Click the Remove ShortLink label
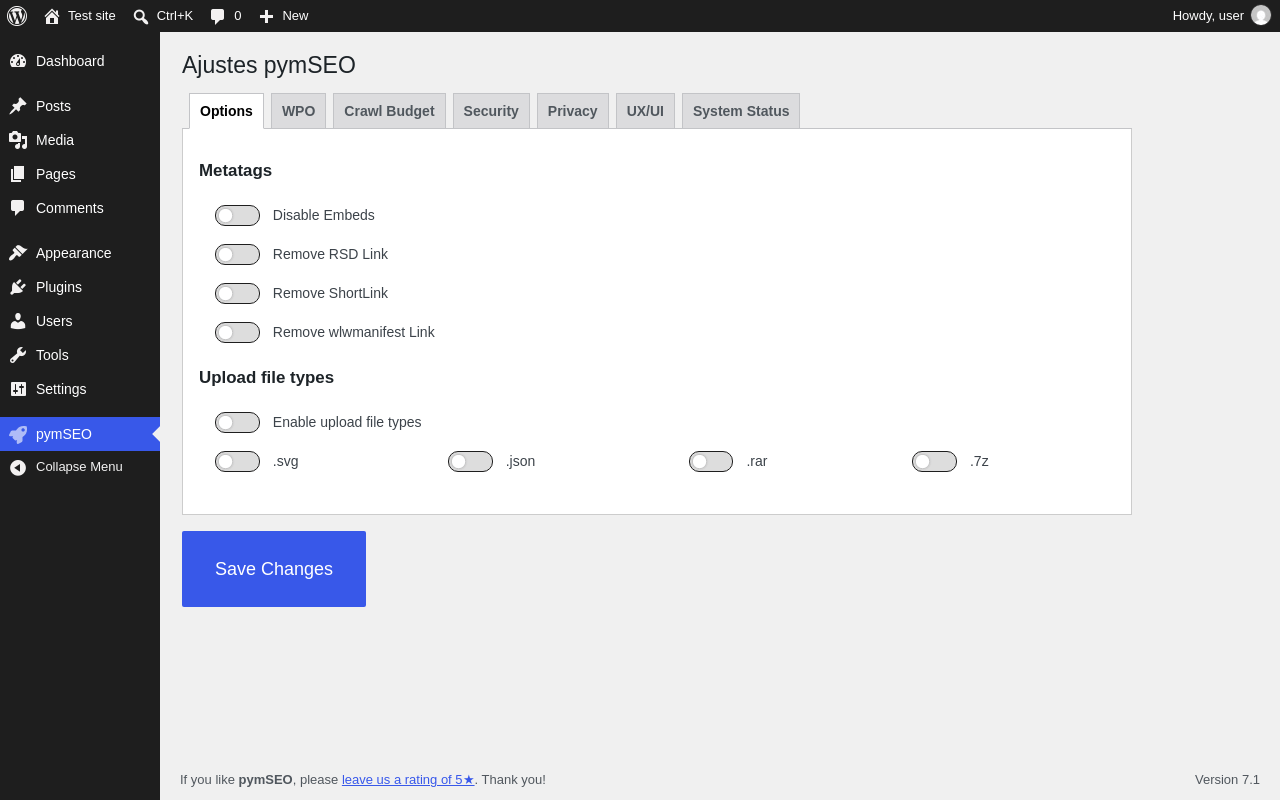The image size is (1280, 800). point(330,293)
